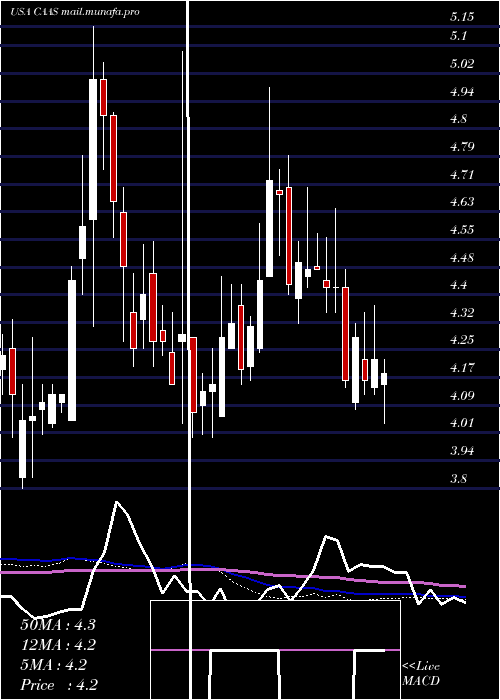
Task: Click the tallest white candlestick near 5.02
Action: [x=93, y=149]
